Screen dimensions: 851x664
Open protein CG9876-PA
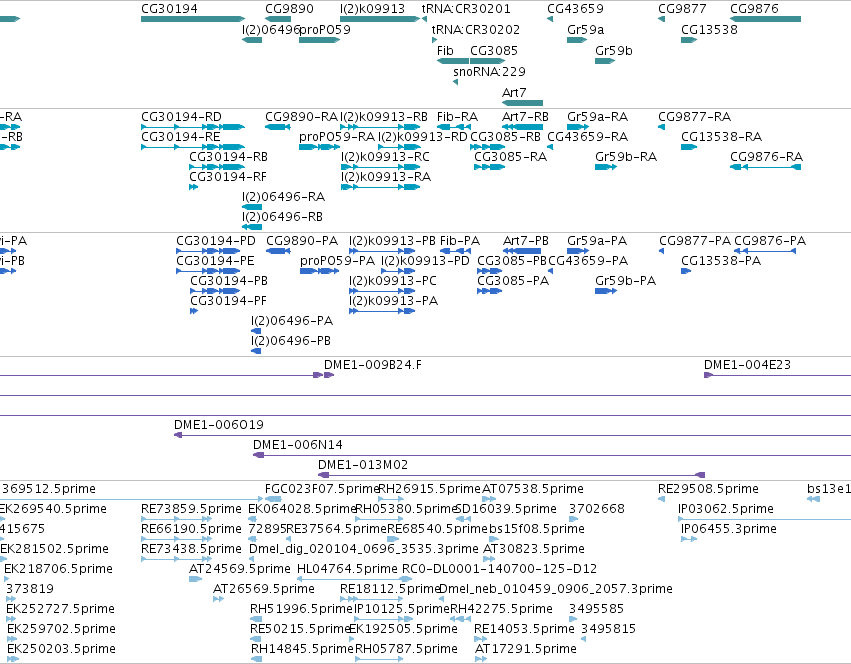pyautogui.click(x=765, y=251)
